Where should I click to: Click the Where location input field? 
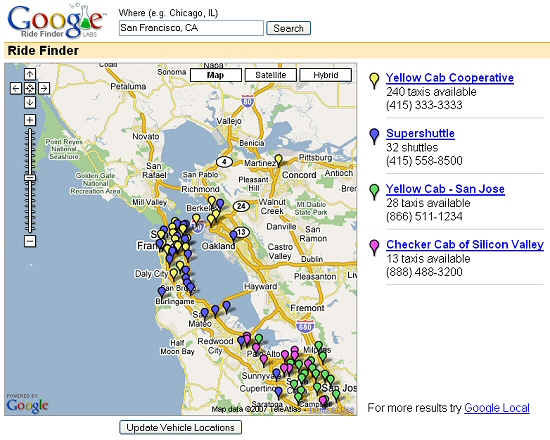point(191,28)
